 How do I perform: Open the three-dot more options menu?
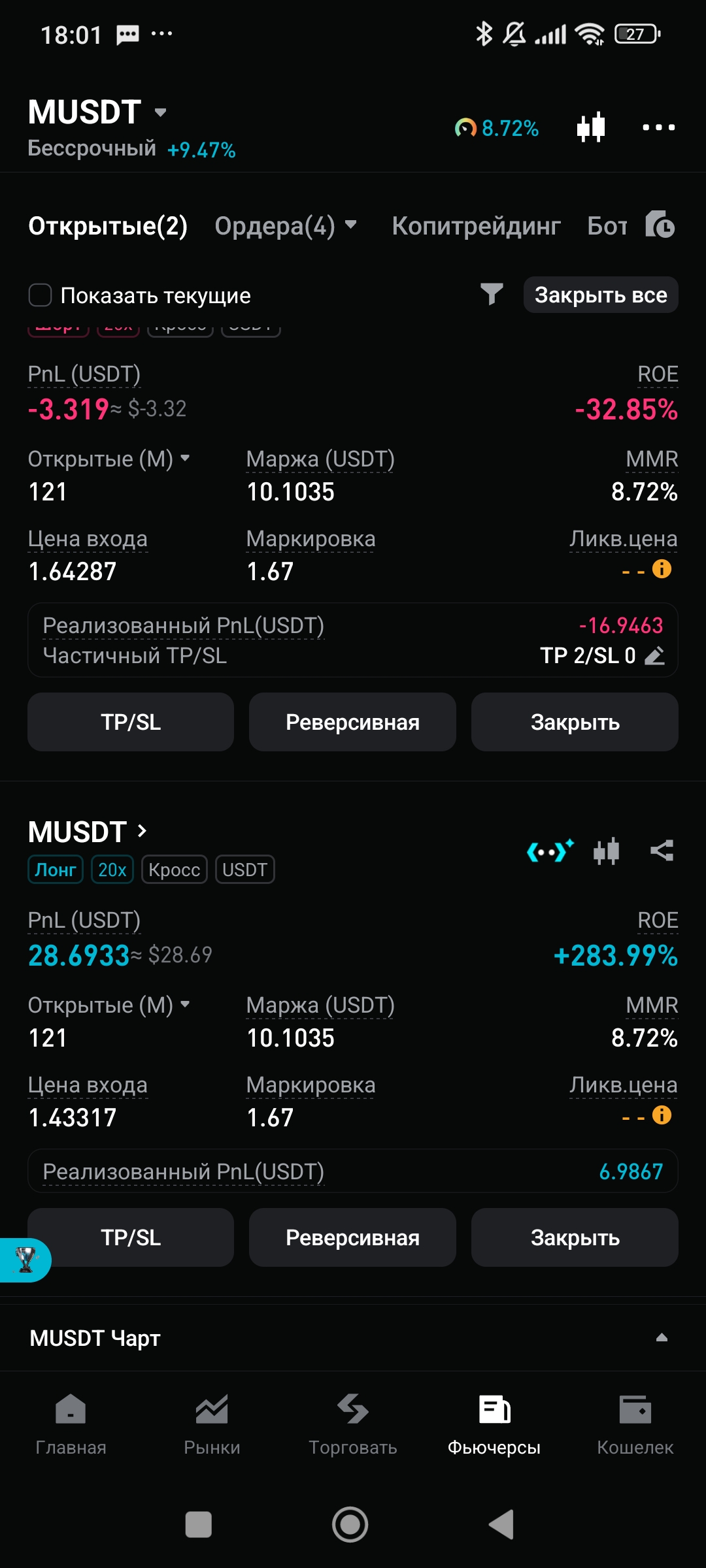point(658,127)
